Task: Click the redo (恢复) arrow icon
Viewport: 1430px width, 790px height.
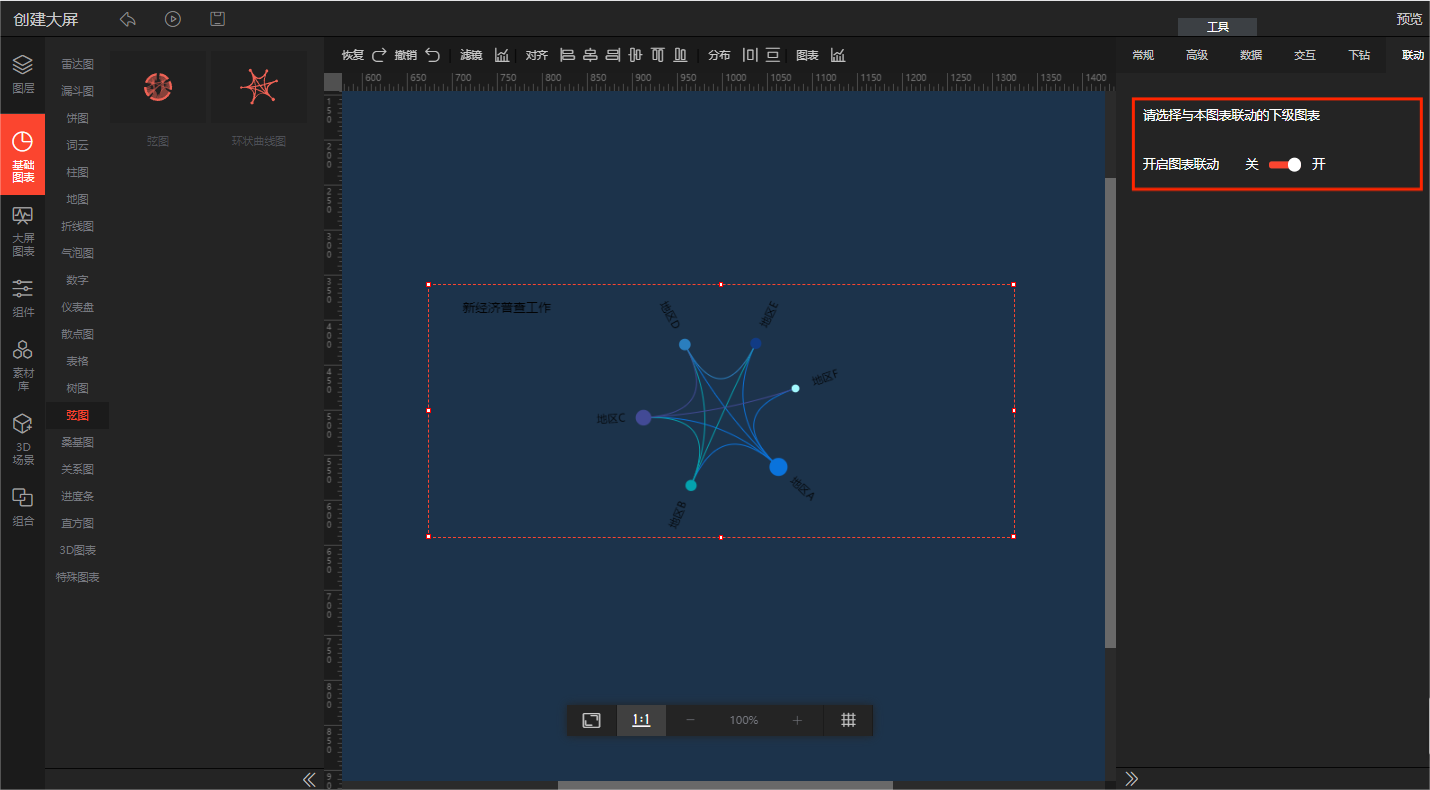Action: tap(379, 55)
